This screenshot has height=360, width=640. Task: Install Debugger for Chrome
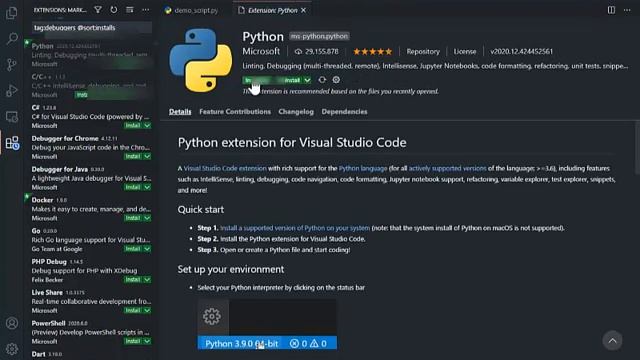(133, 157)
